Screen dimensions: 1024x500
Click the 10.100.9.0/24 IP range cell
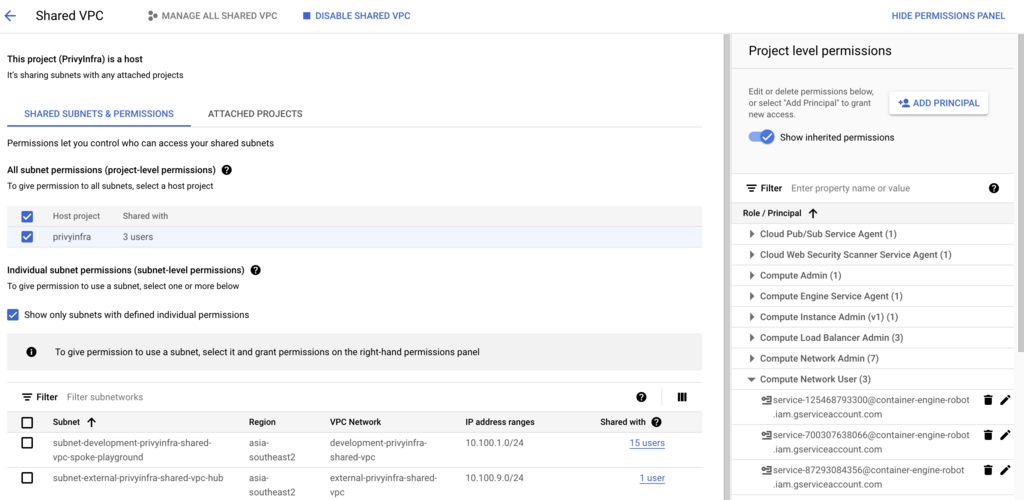pos(492,478)
